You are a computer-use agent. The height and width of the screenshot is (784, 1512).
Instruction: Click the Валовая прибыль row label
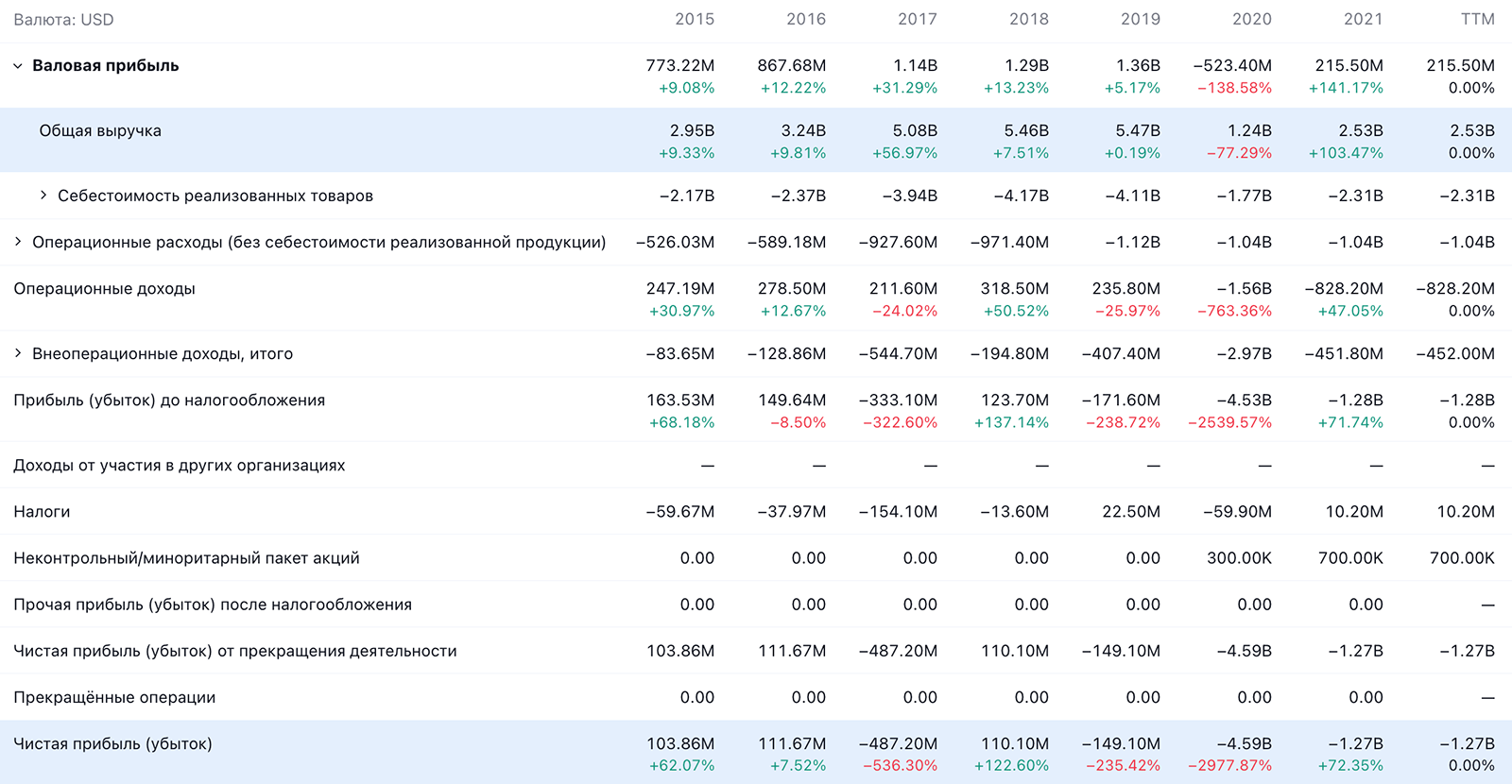coord(106,66)
